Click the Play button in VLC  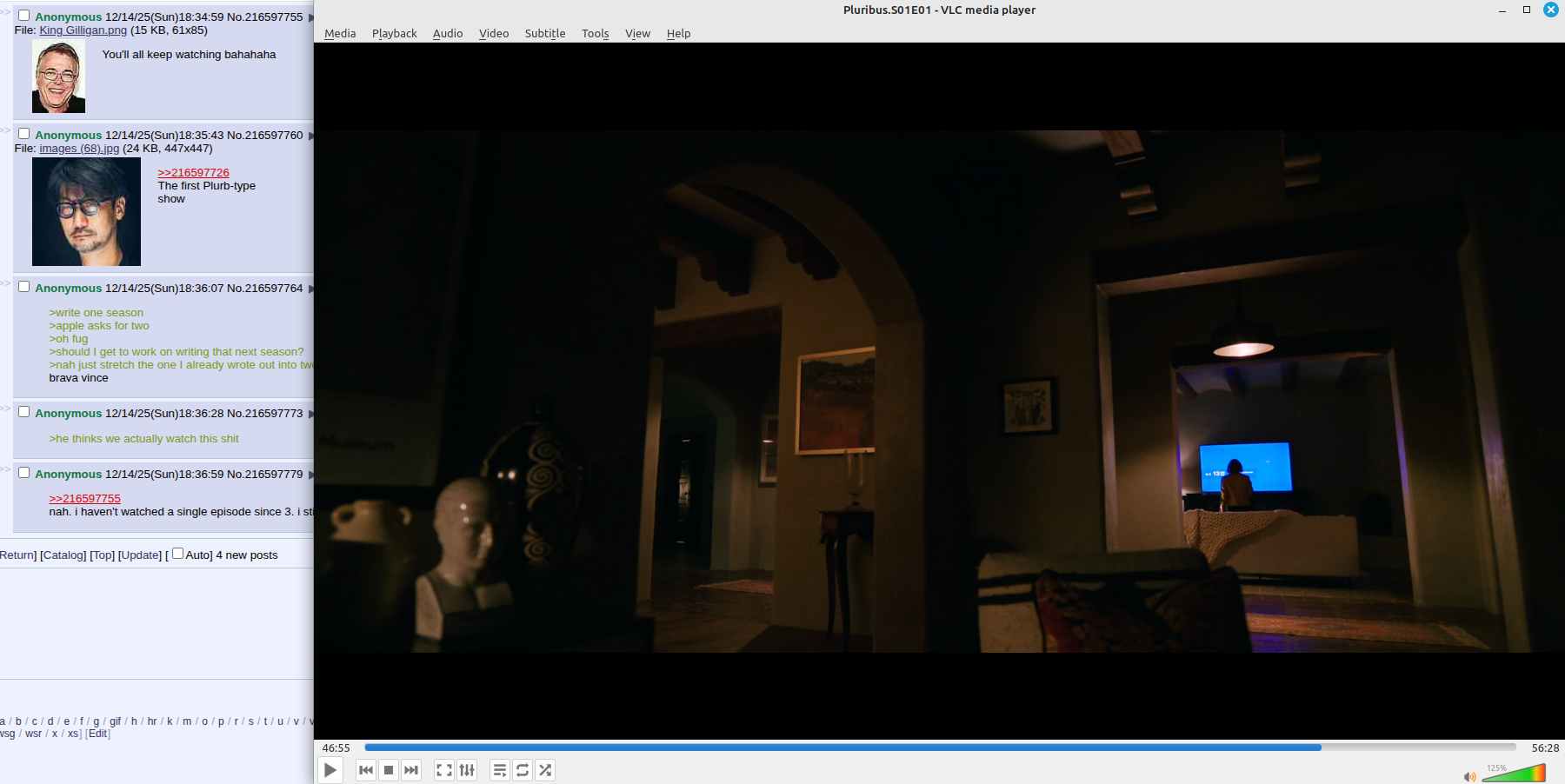[x=330, y=770]
